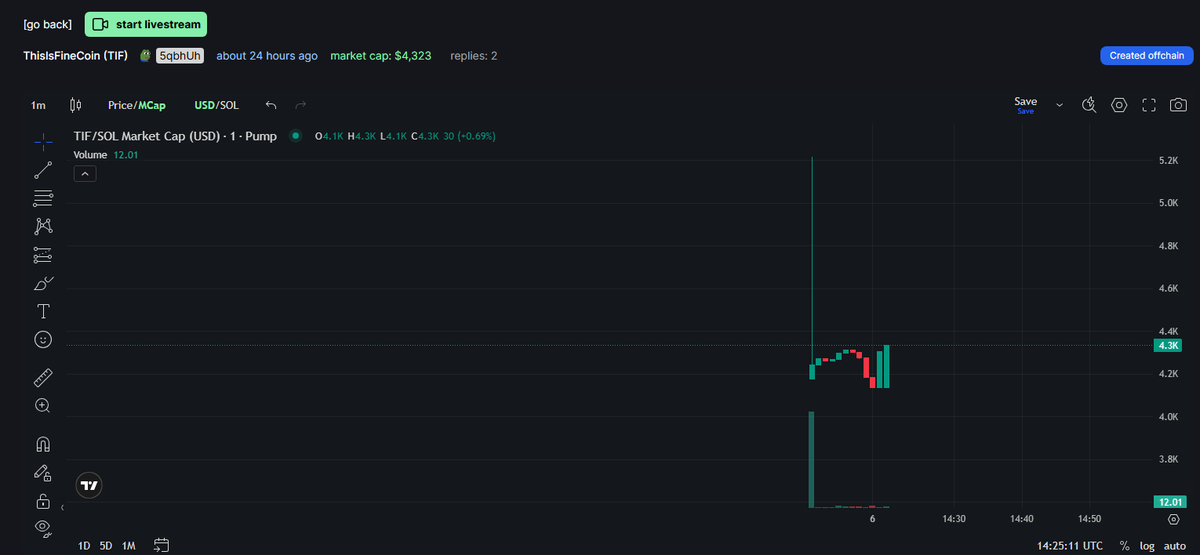1200x555 pixels.
Task: Open the forecasting and measurement tools
Action: point(43,254)
